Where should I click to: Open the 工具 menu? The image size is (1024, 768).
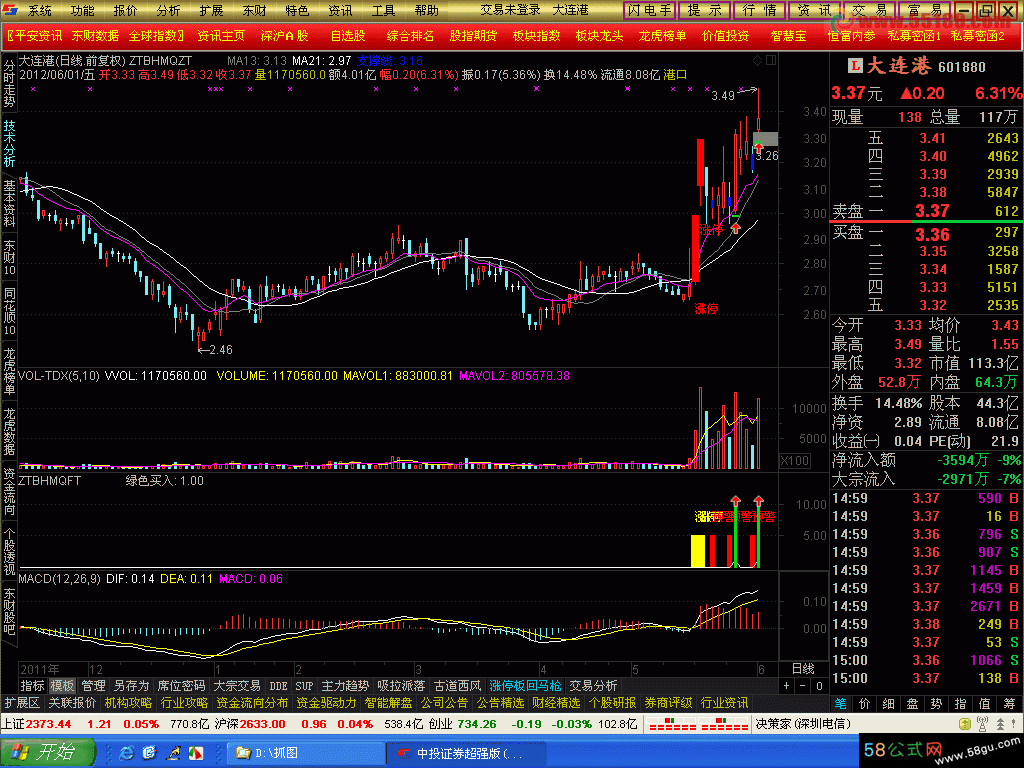(x=383, y=10)
